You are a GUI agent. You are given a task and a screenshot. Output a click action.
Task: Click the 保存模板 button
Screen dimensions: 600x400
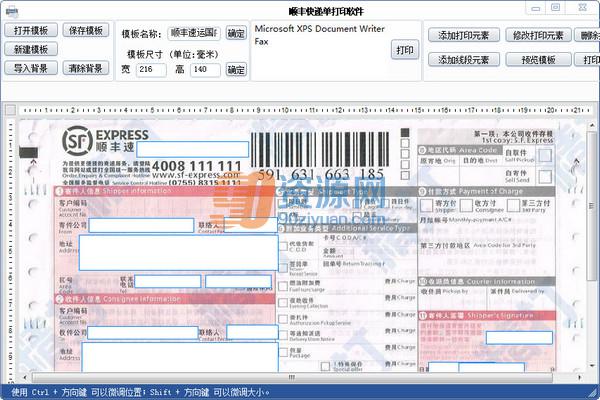tap(86, 30)
